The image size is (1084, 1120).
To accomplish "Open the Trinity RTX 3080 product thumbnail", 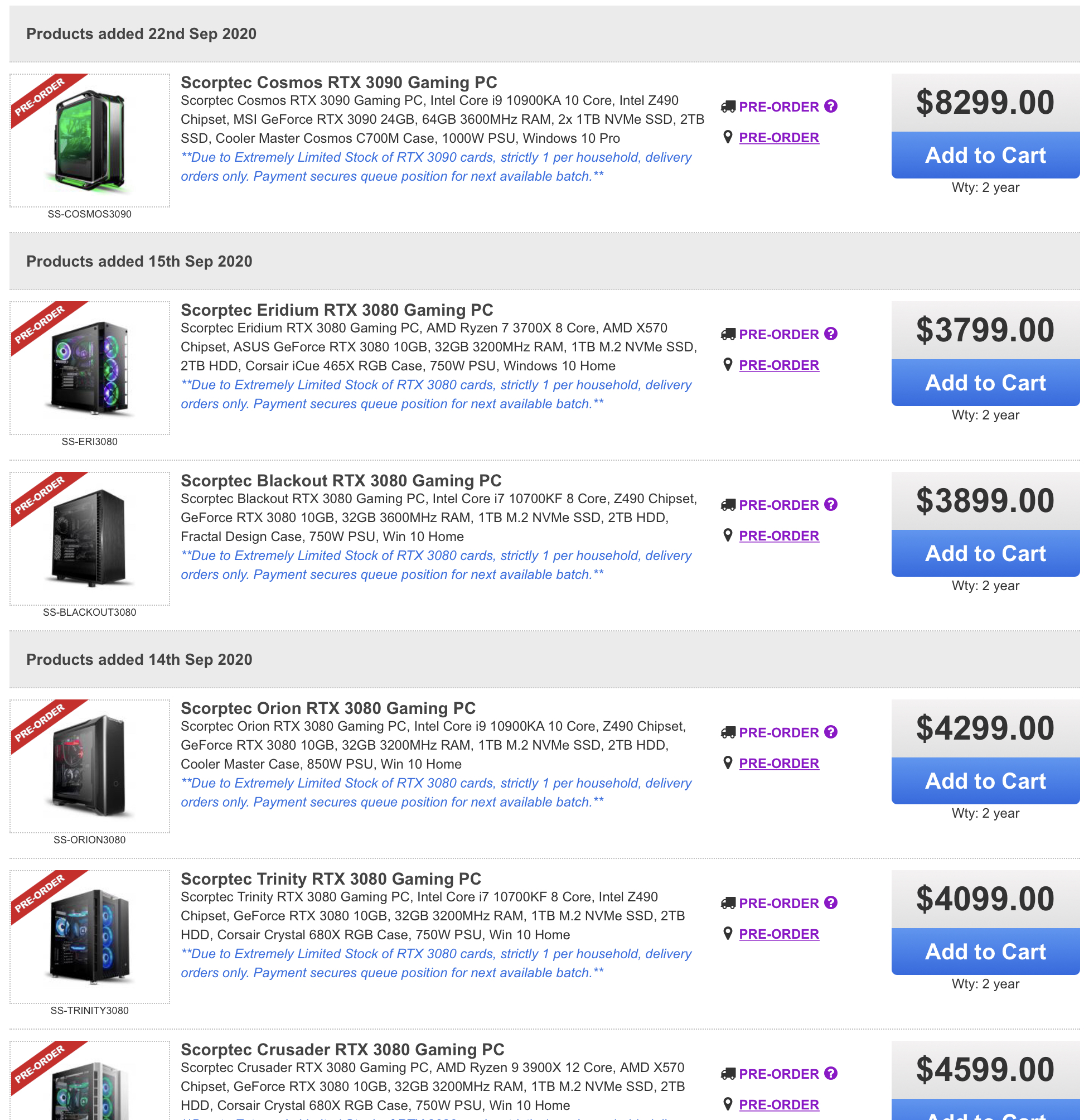I will 90,937.
